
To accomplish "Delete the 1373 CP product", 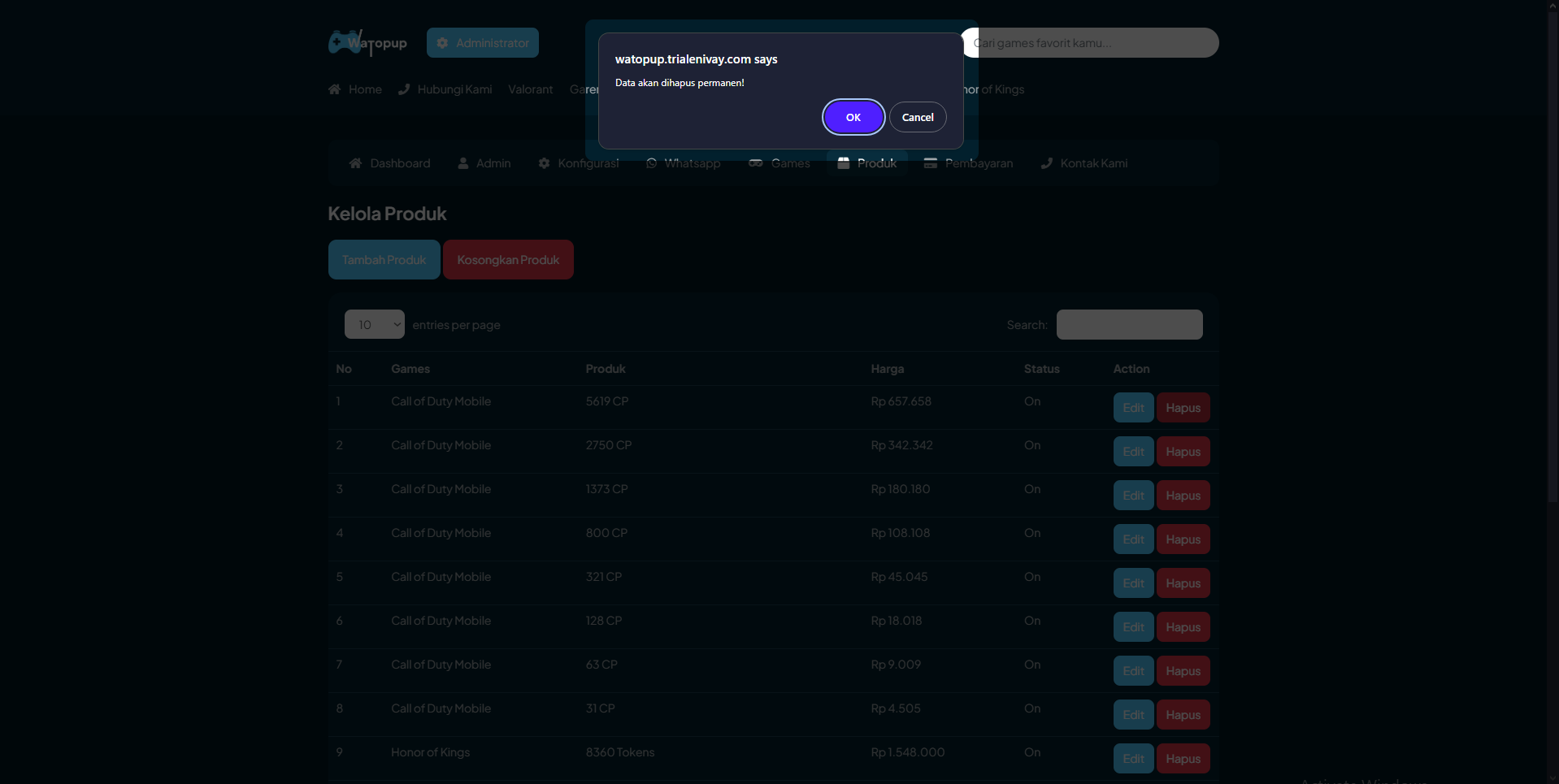I will coord(1183,496).
